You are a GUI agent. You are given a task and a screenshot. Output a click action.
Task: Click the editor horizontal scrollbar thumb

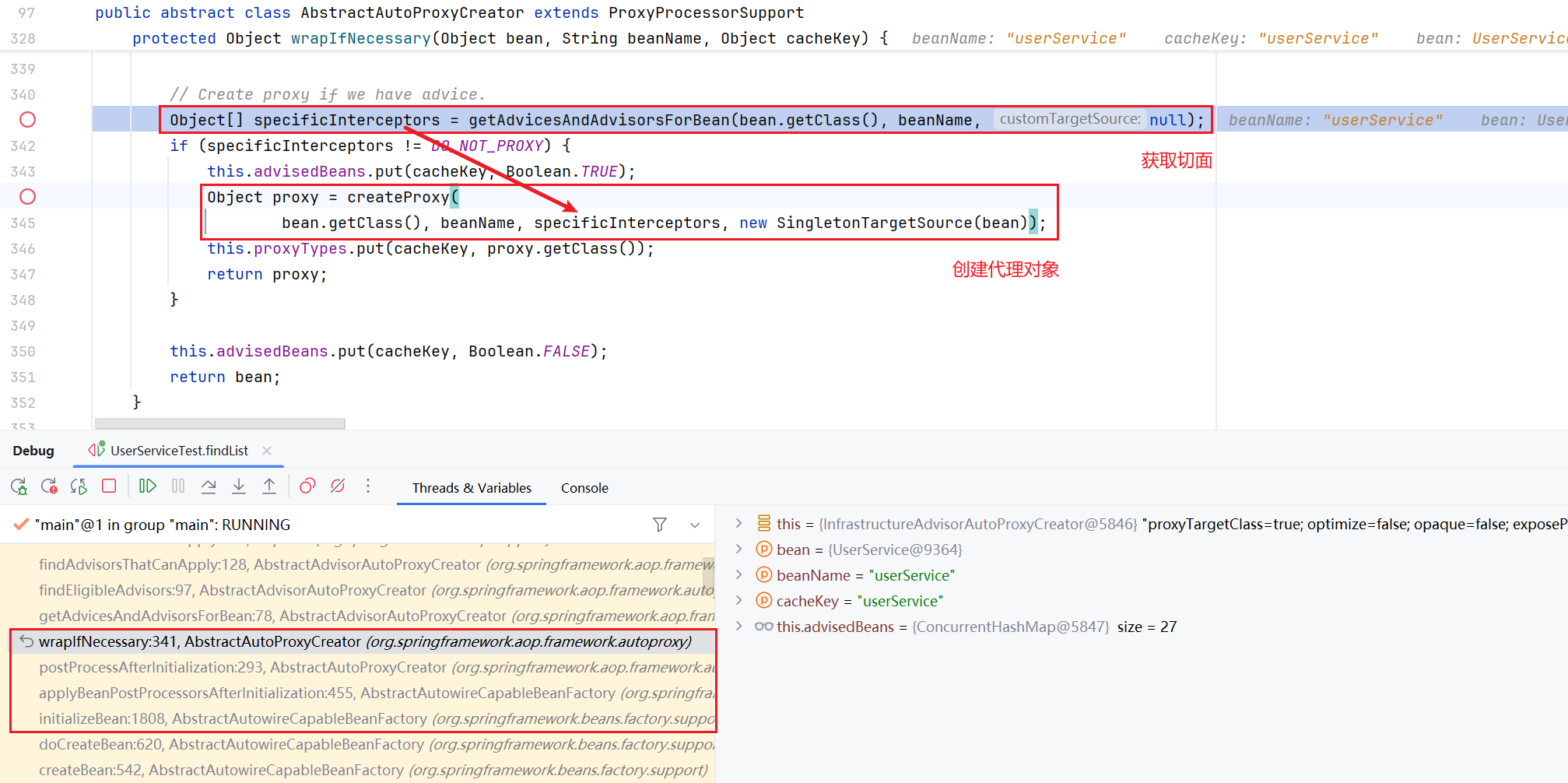click(220, 424)
